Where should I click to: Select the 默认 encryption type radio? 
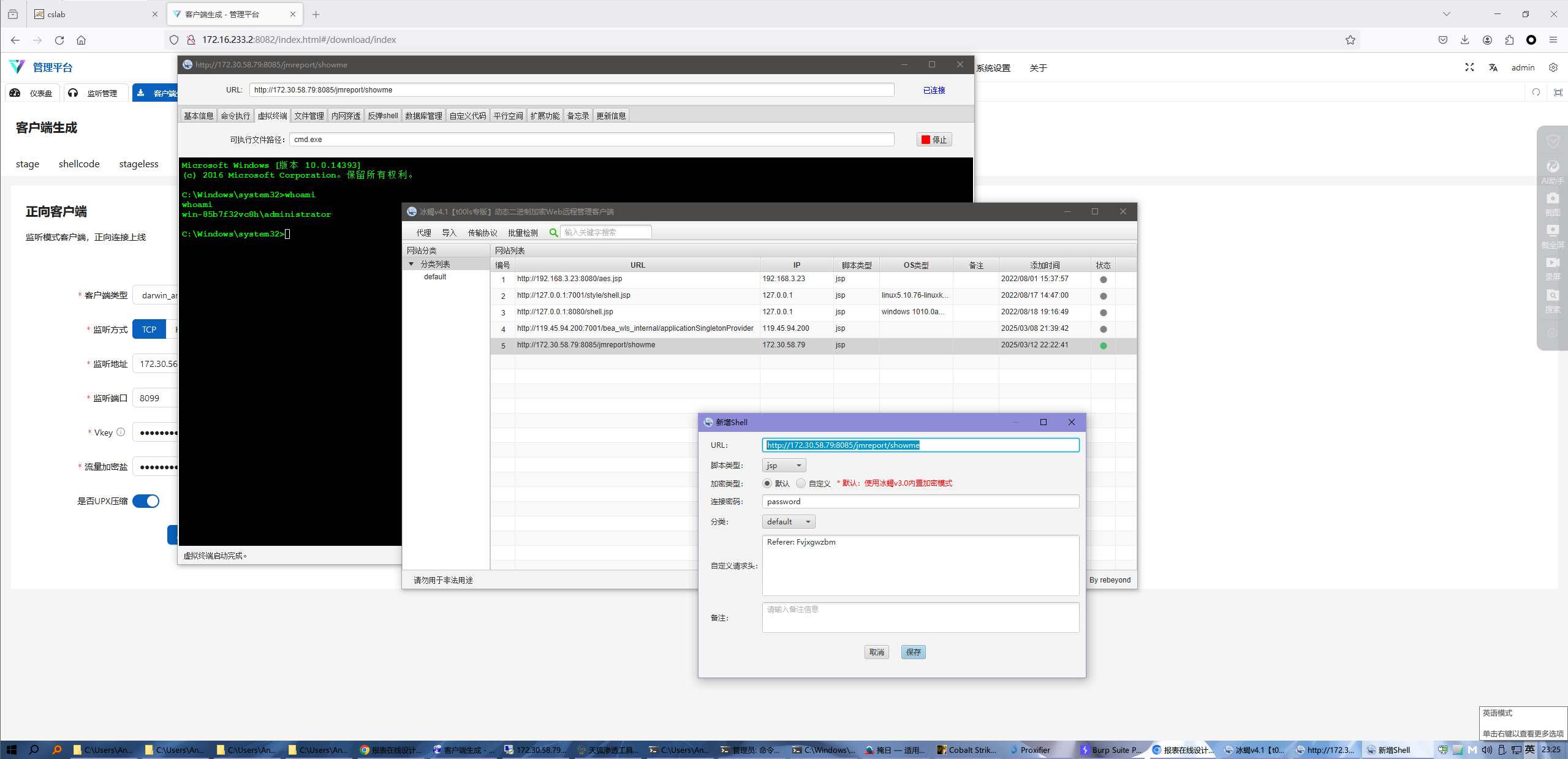(767, 483)
